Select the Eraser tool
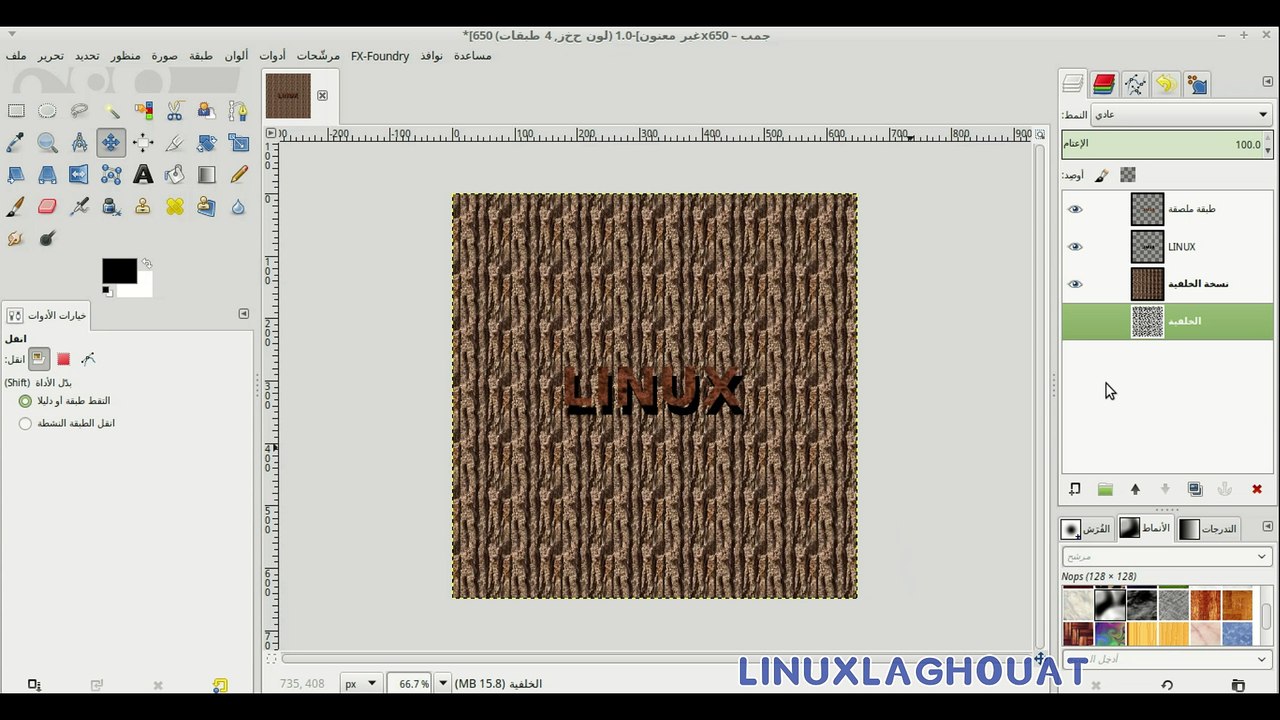Image resolution: width=1280 pixels, height=720 pixels. [47, 207]
